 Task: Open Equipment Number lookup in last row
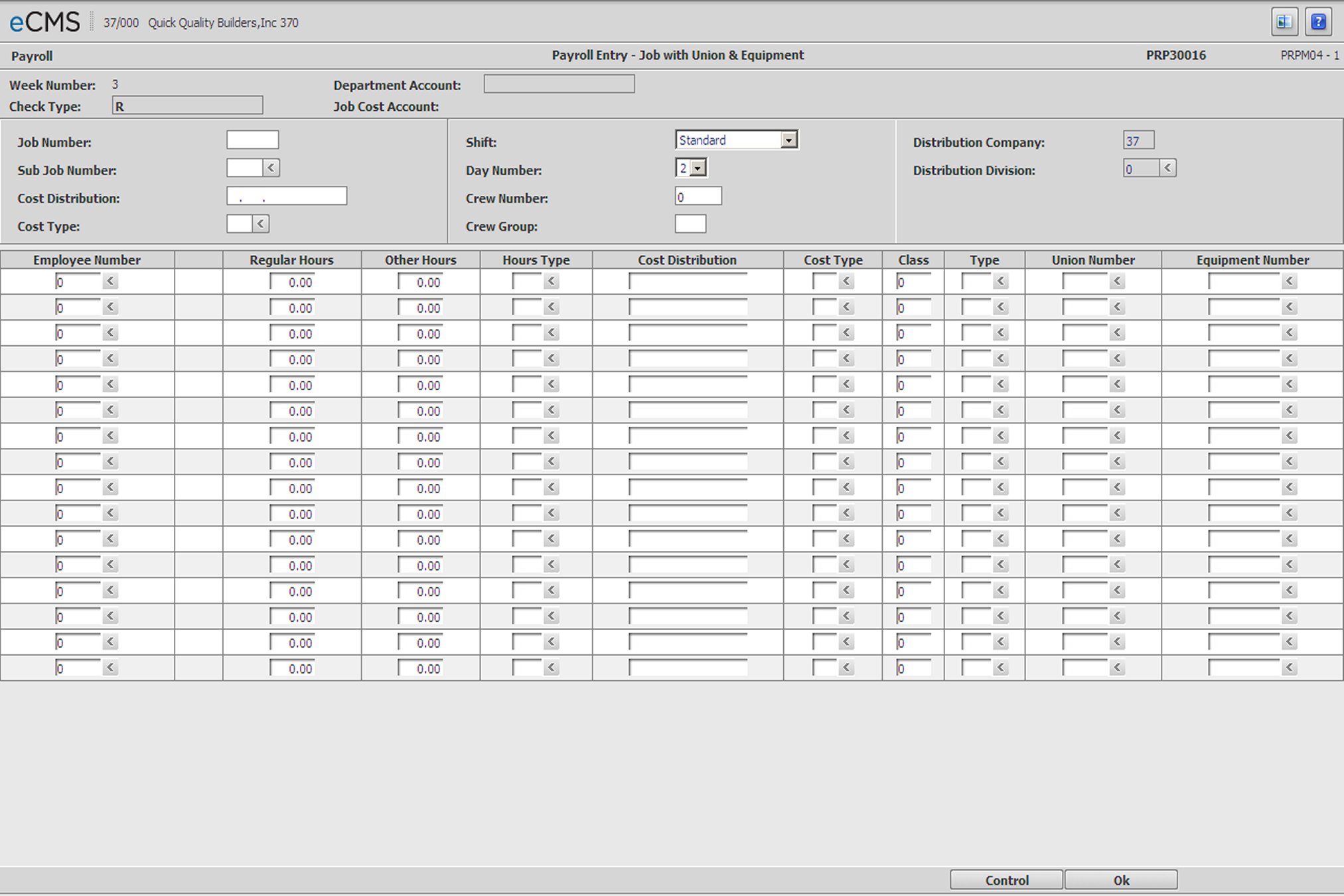coord(1290,668)
